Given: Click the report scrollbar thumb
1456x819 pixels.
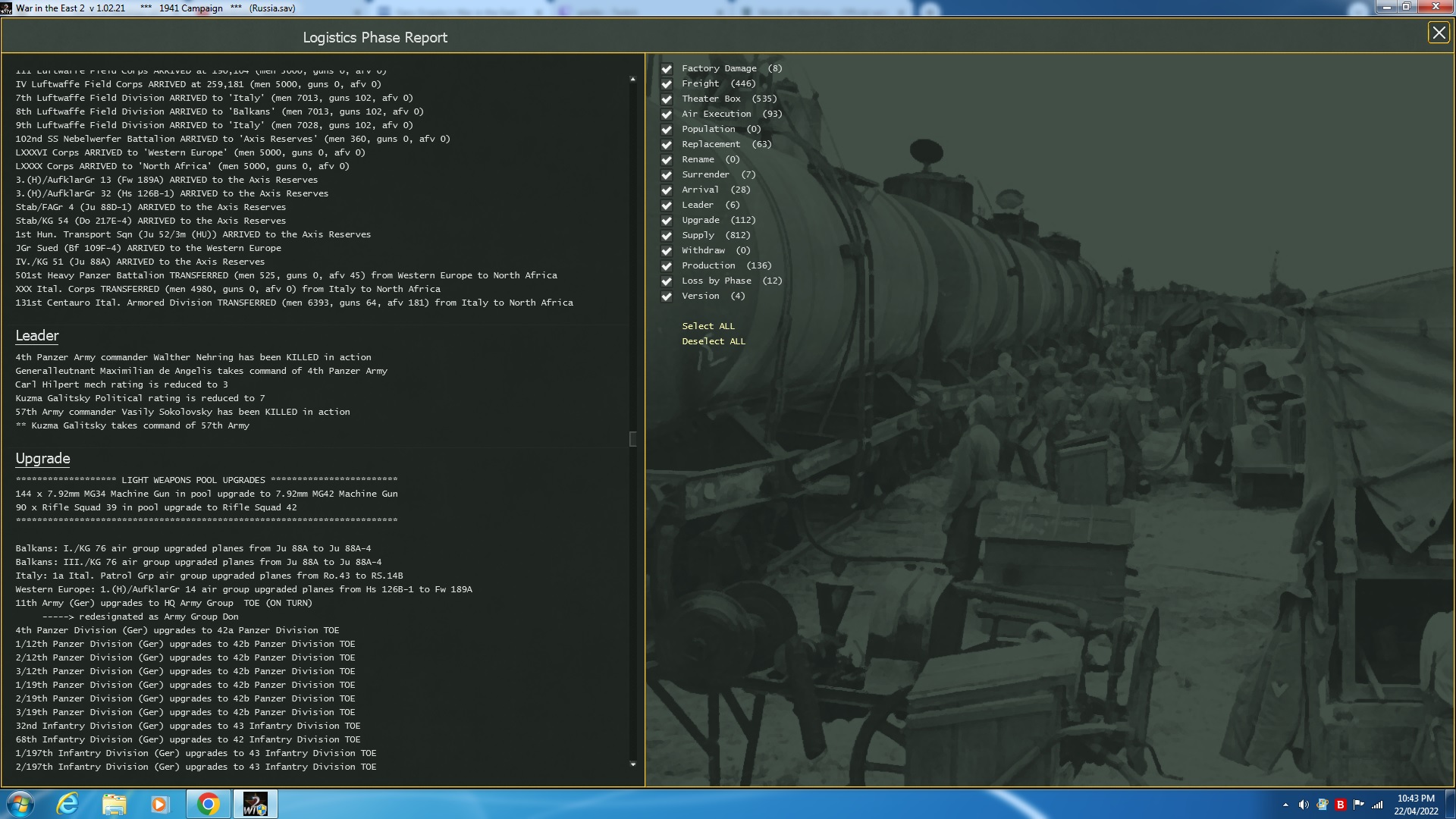Looking at the screenshot, I should (x=633, y=439).
